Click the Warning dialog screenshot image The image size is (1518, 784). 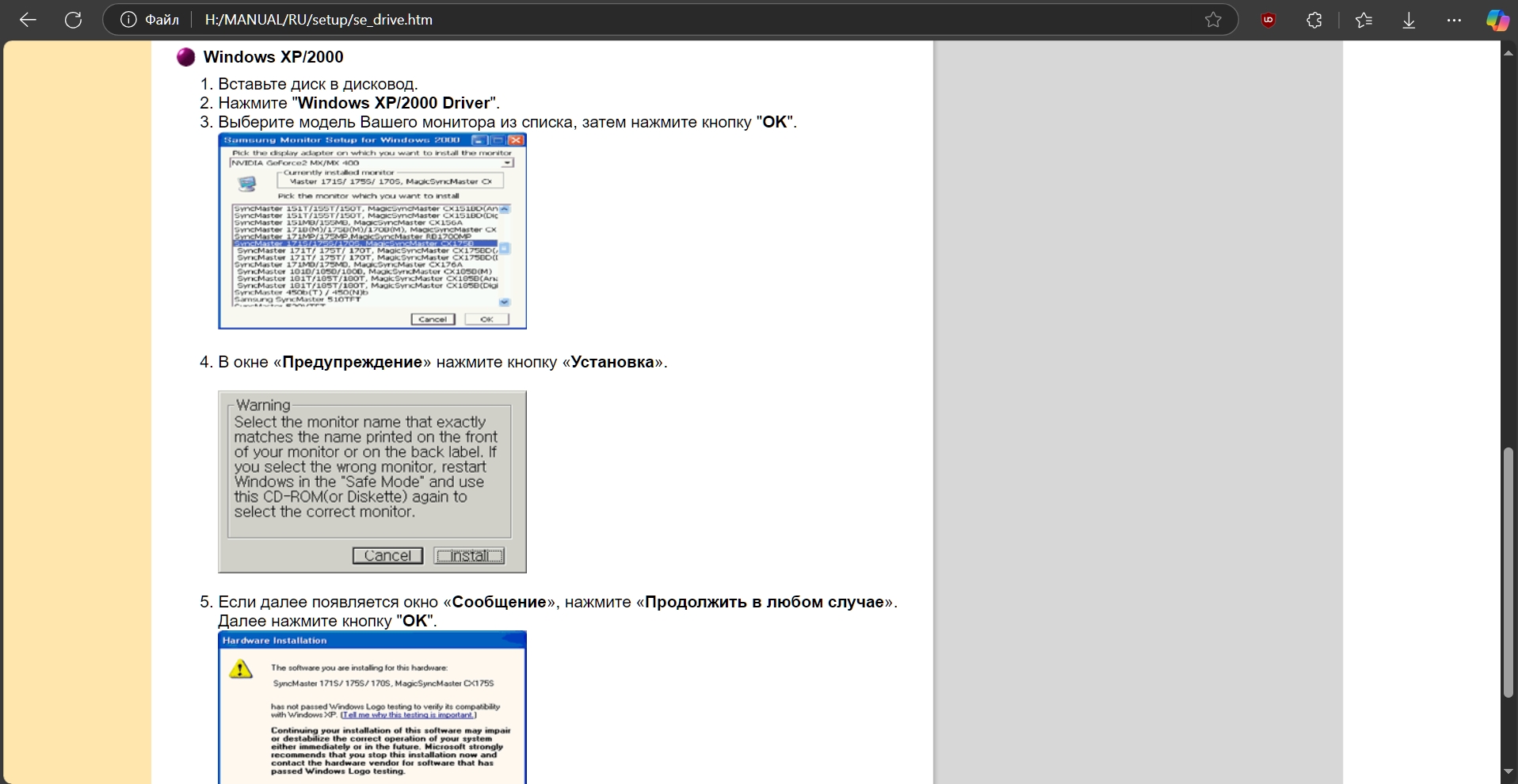(x=372, y=481)
